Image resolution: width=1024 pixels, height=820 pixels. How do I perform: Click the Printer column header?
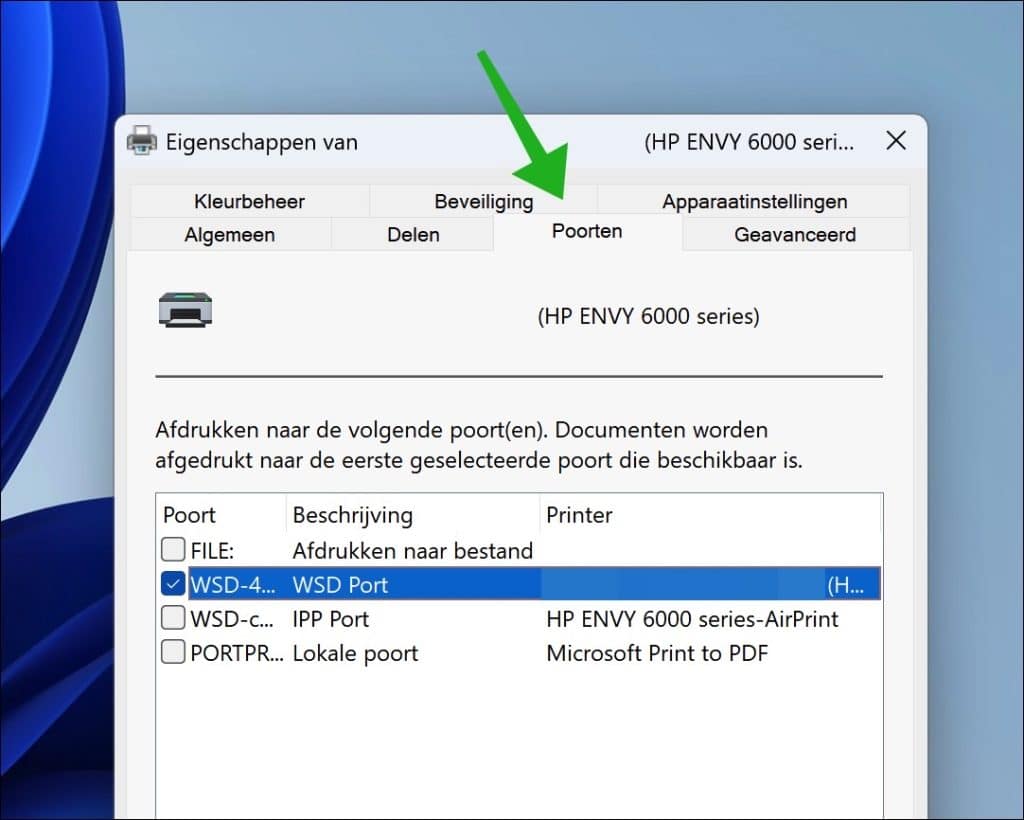click(711, 515)
